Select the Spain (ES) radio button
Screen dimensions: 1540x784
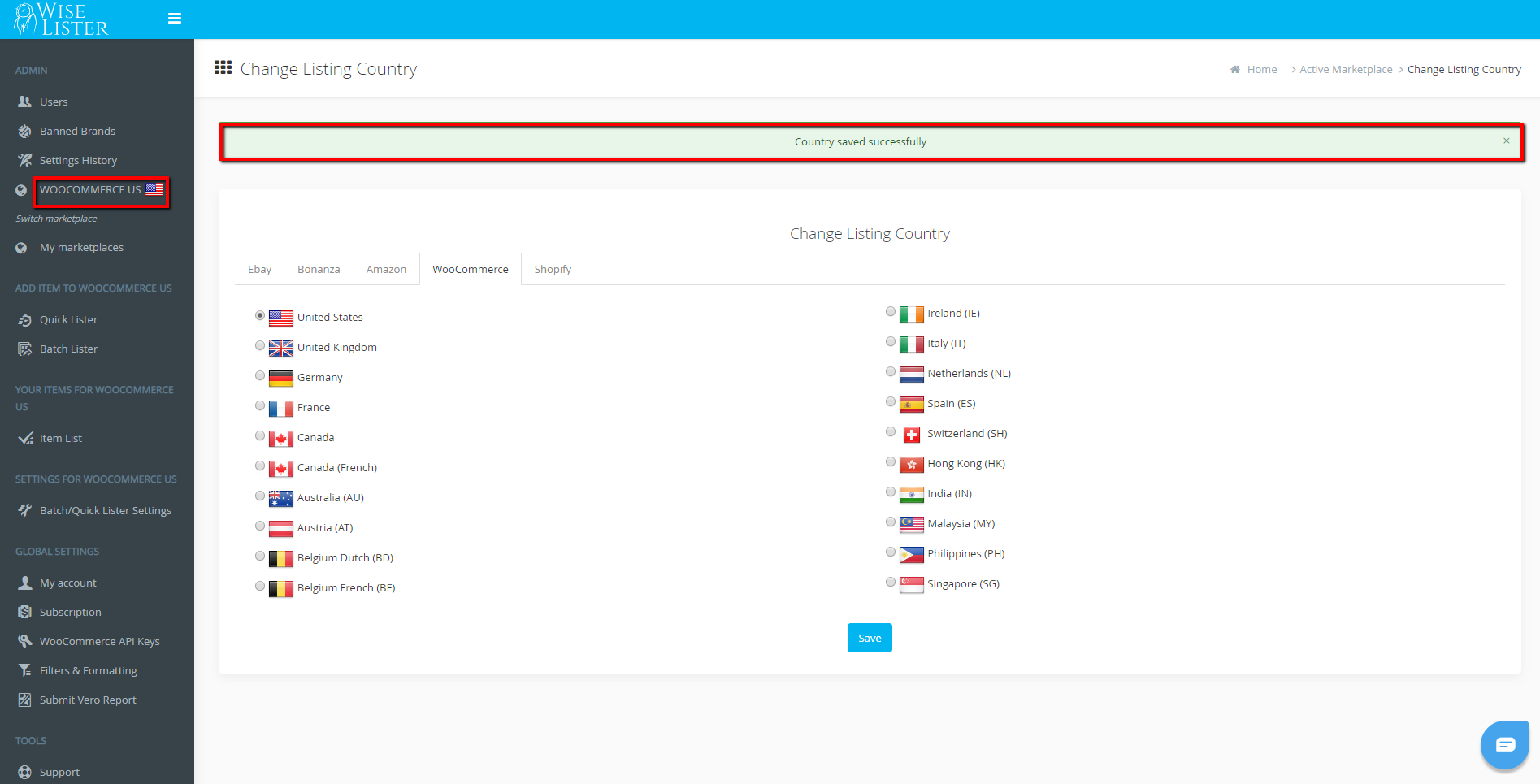(x=891, y=401)
